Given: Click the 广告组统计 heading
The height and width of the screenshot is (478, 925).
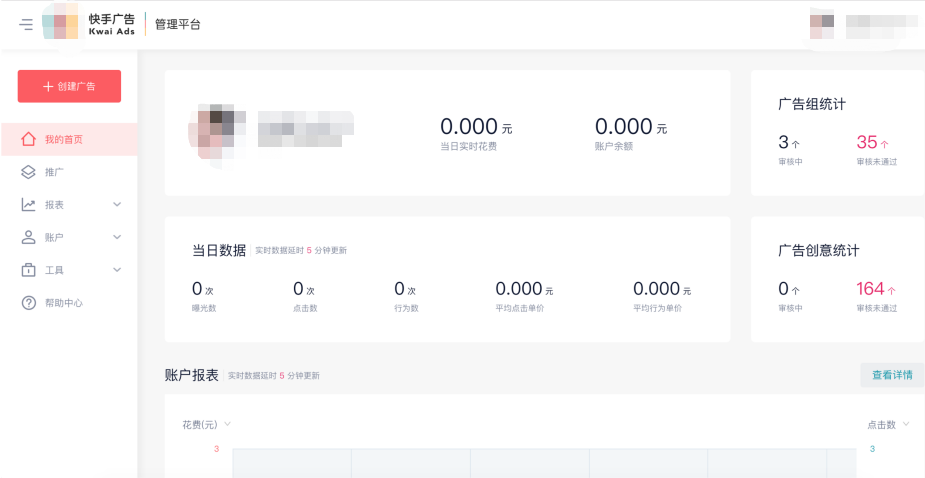Looking at the screenshot, I should tap(812, 104).
